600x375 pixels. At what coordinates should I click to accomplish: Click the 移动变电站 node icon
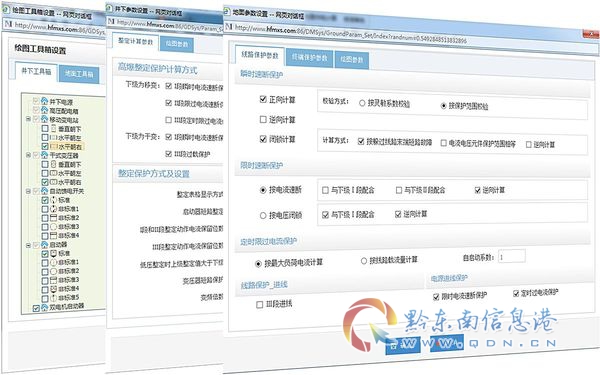[44, 119]
